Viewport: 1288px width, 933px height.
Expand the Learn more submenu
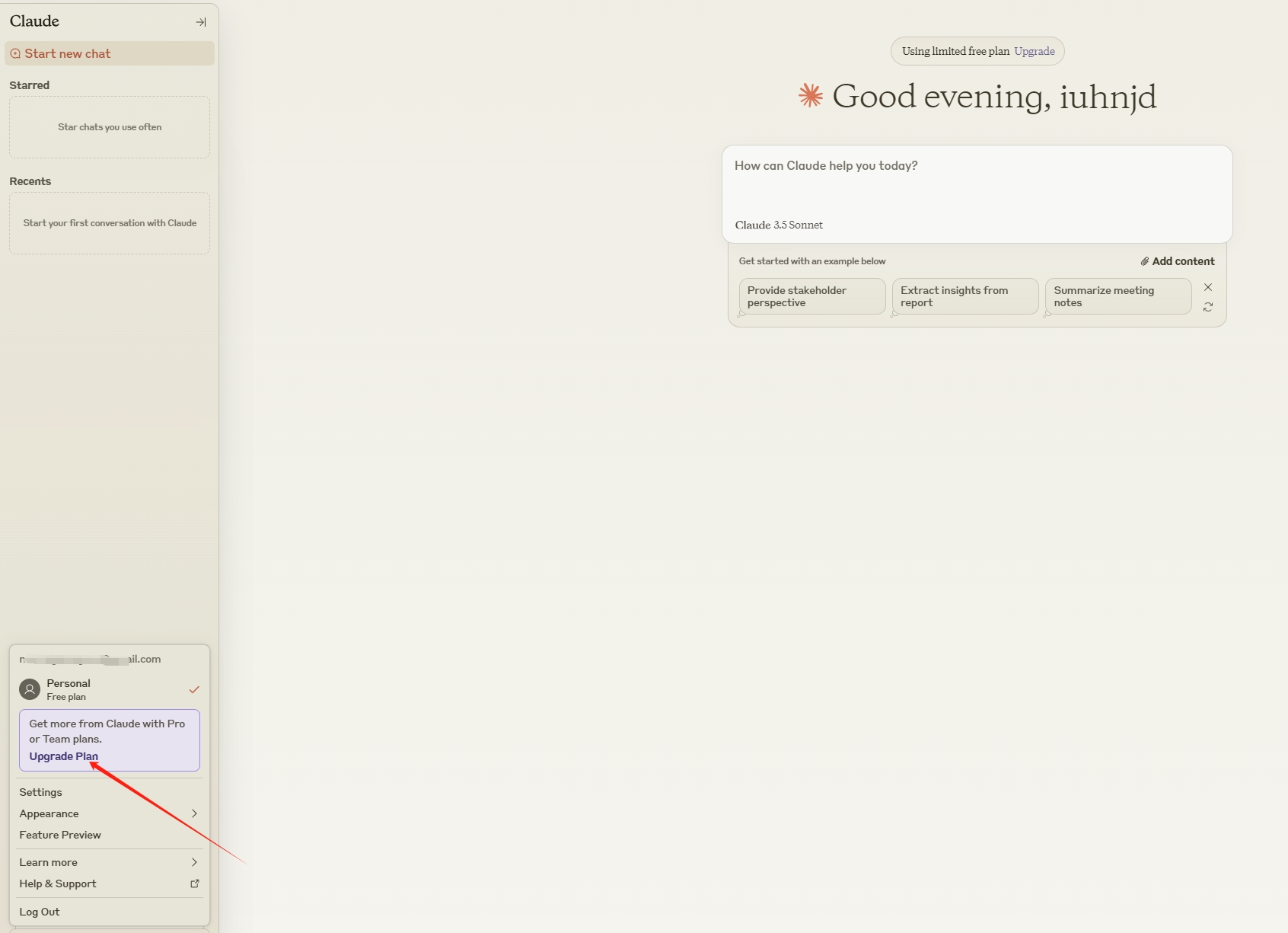pos(110,862)
